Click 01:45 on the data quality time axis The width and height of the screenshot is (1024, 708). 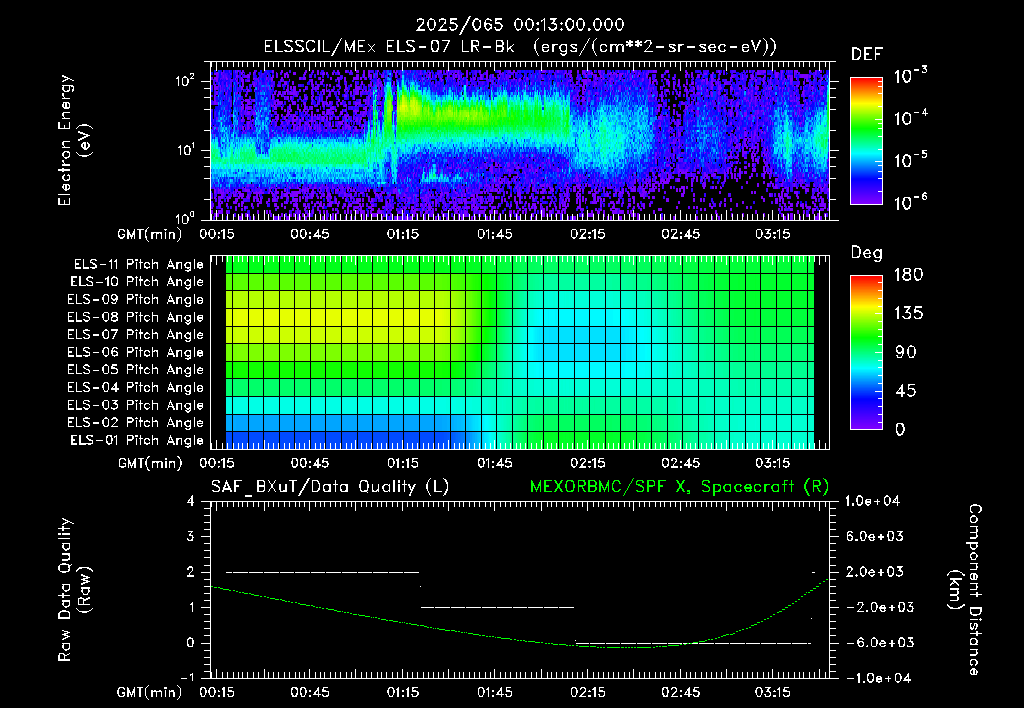[x=495, y=692]
